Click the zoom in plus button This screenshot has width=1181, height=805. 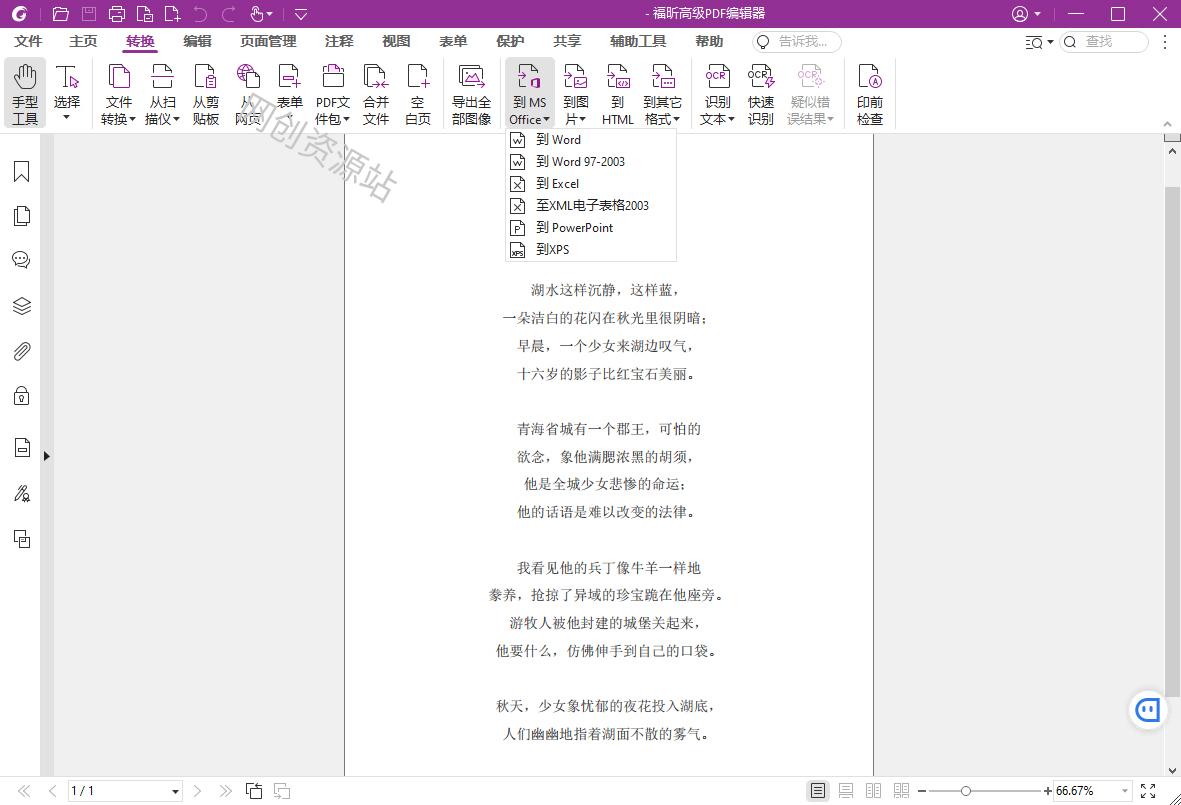(x=1047, y=791)
